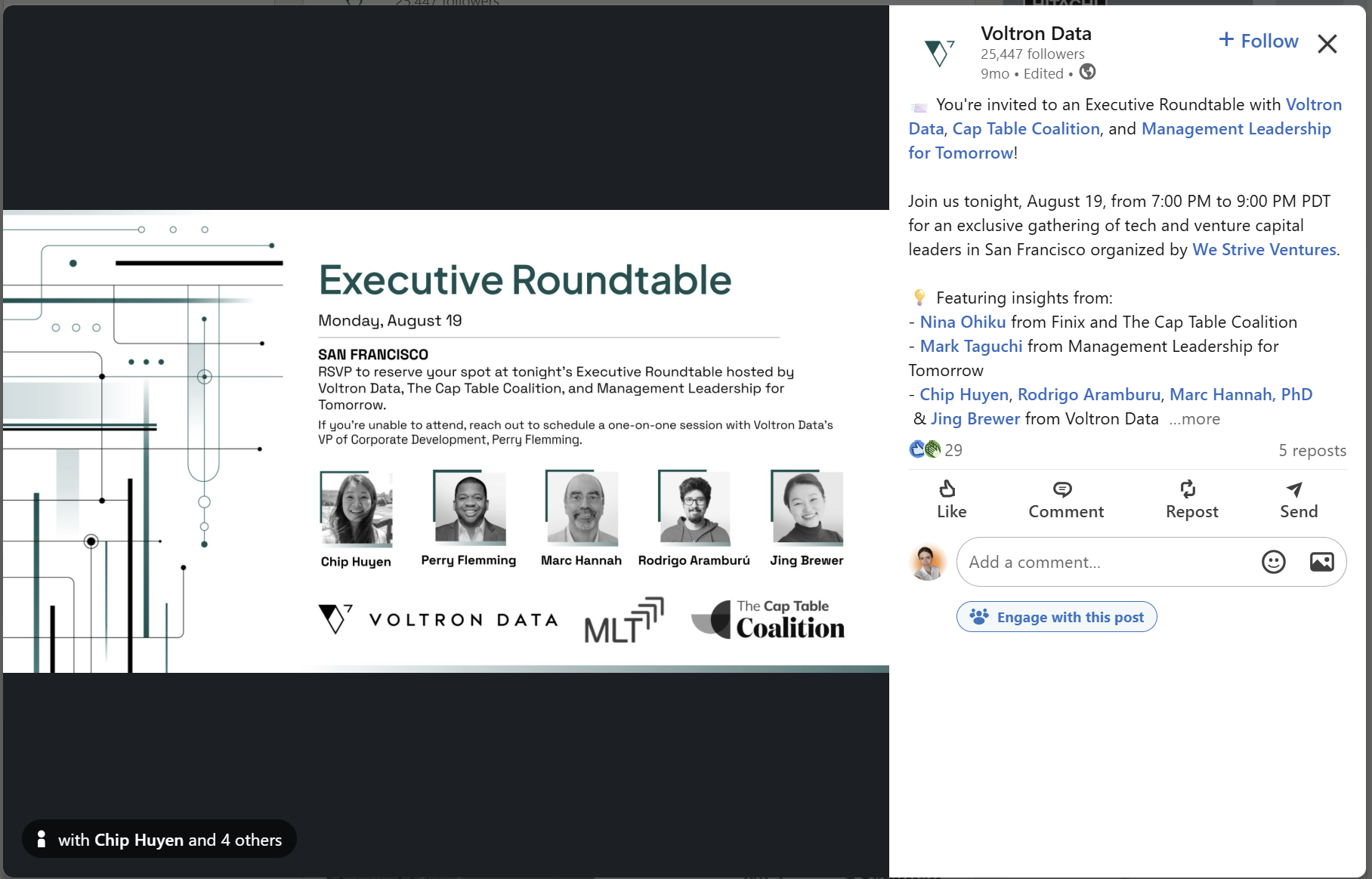Screen dimensions: 1372x879
Task: Click the 25,447 followers text
Action: (1032, 54)
